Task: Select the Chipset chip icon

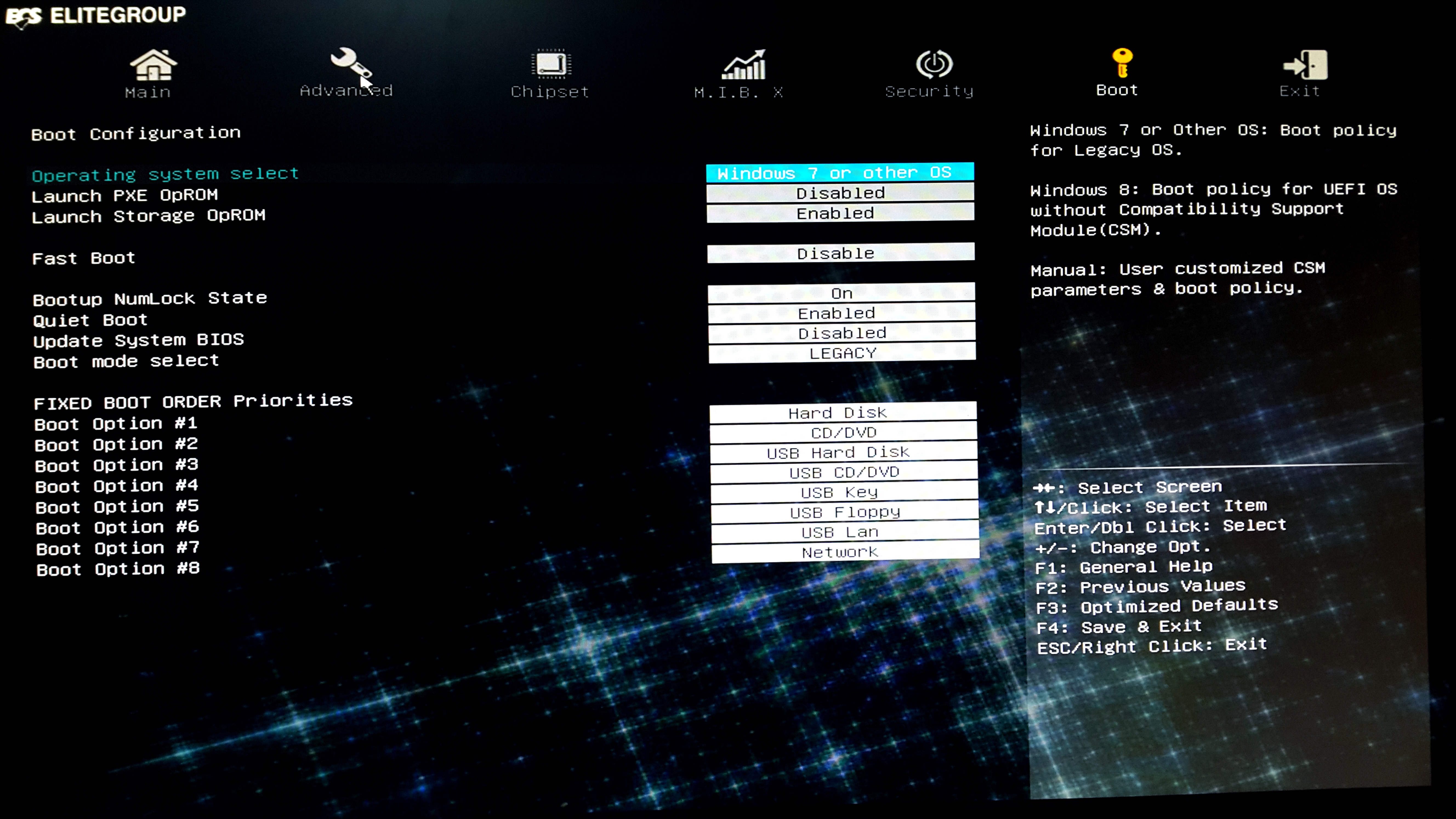Action: tap(551, 64)
